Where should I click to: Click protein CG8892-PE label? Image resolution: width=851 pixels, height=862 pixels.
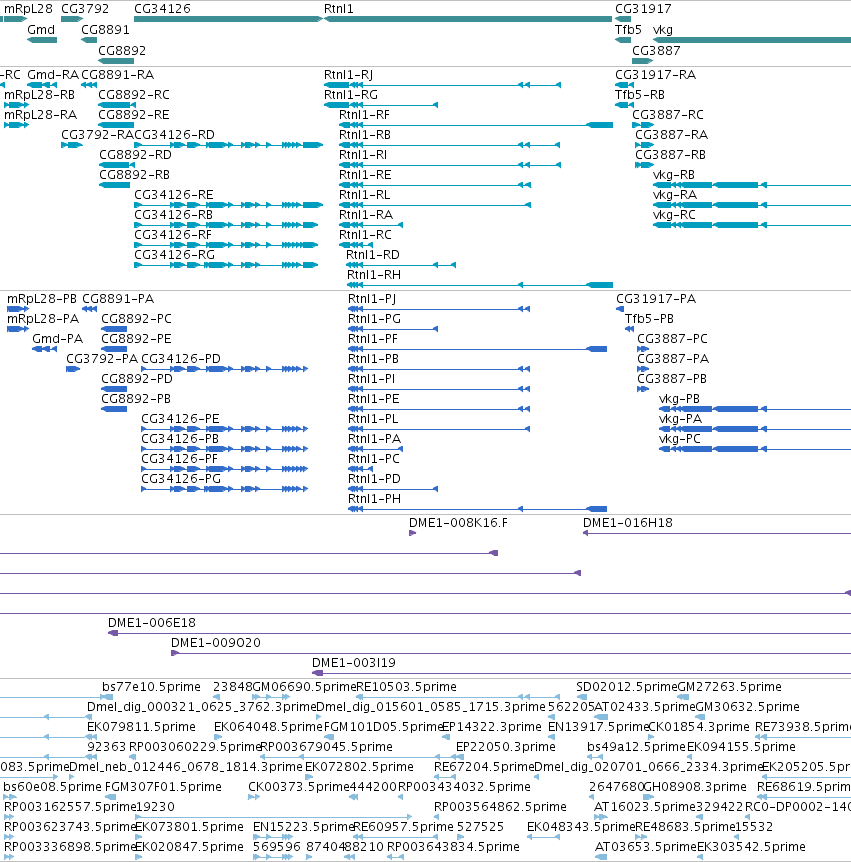pos(136,339)
